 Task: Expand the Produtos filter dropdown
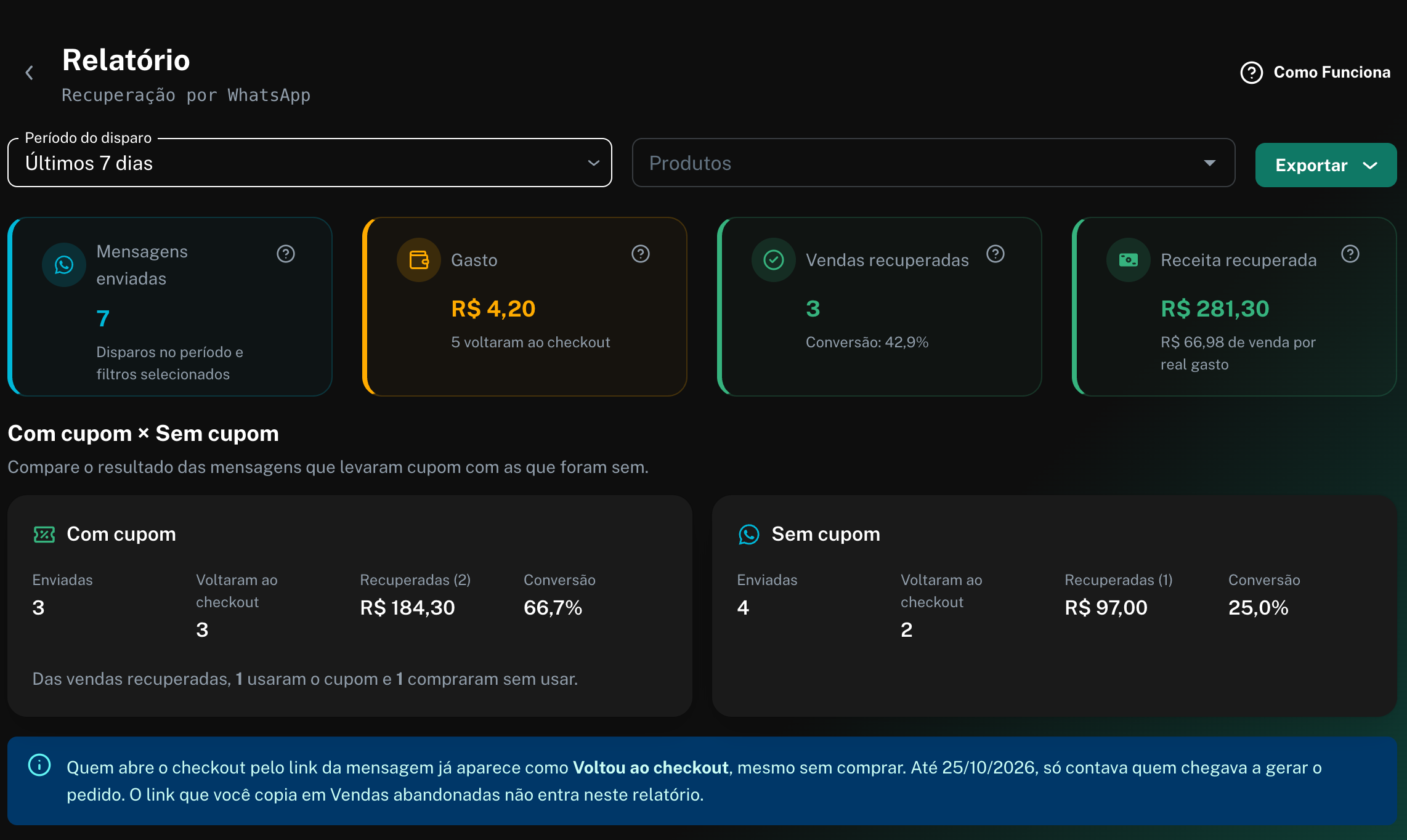coord(933,163)
